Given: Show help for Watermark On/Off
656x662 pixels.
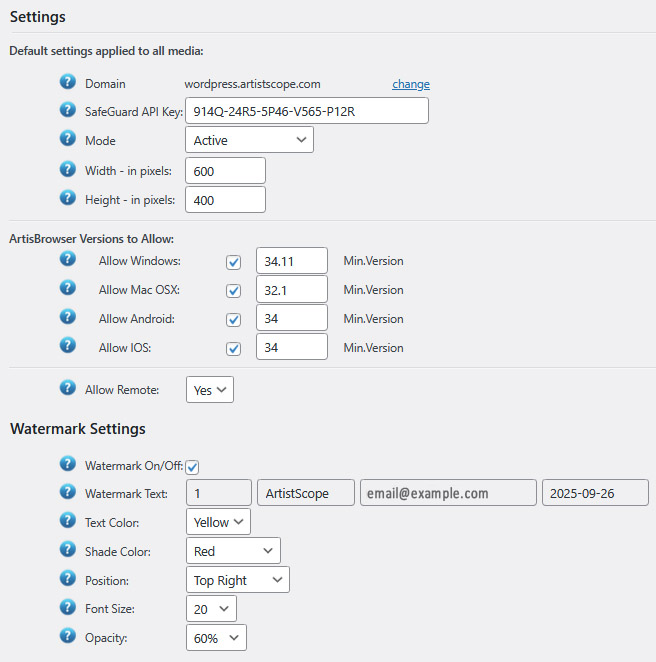Looking at the screenshot, I should point(68,463).
